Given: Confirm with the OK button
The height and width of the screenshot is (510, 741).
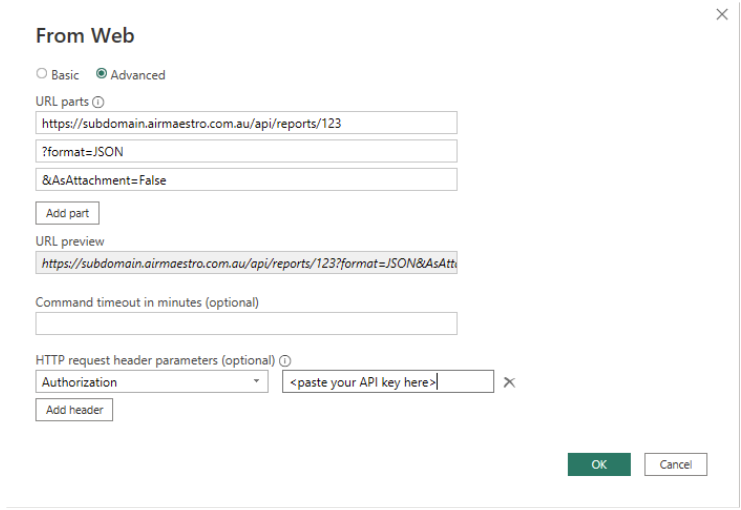Looking at the screenshot, I should coord(599,464).
